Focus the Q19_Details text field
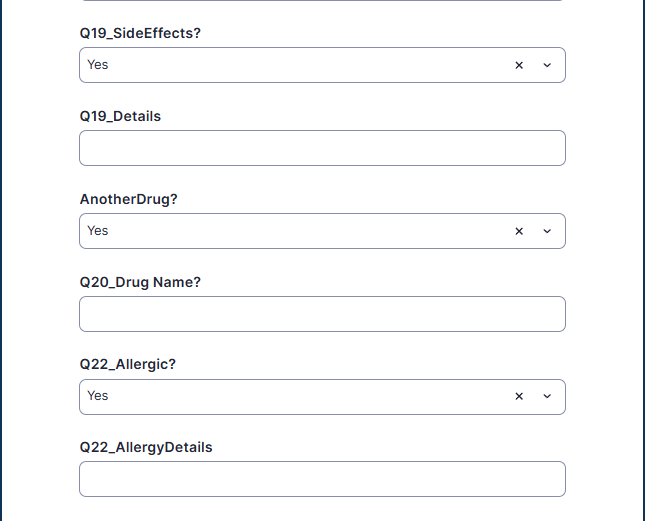 click(322, 148)
